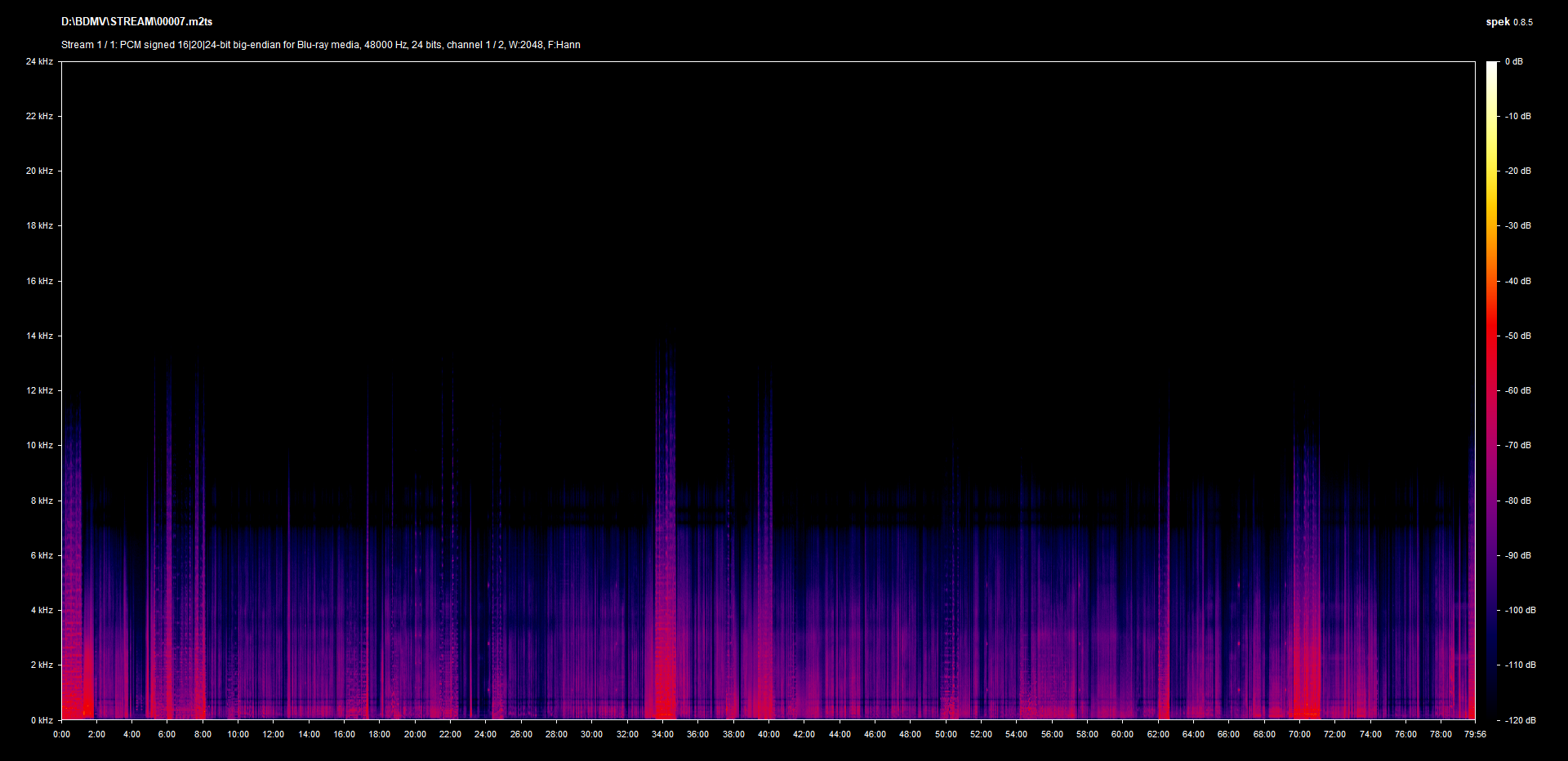Image resolution: width=1568 pixels, height=761 pixels.
Task: Select the 8 kHz frequency label
Action: (42, 501)
